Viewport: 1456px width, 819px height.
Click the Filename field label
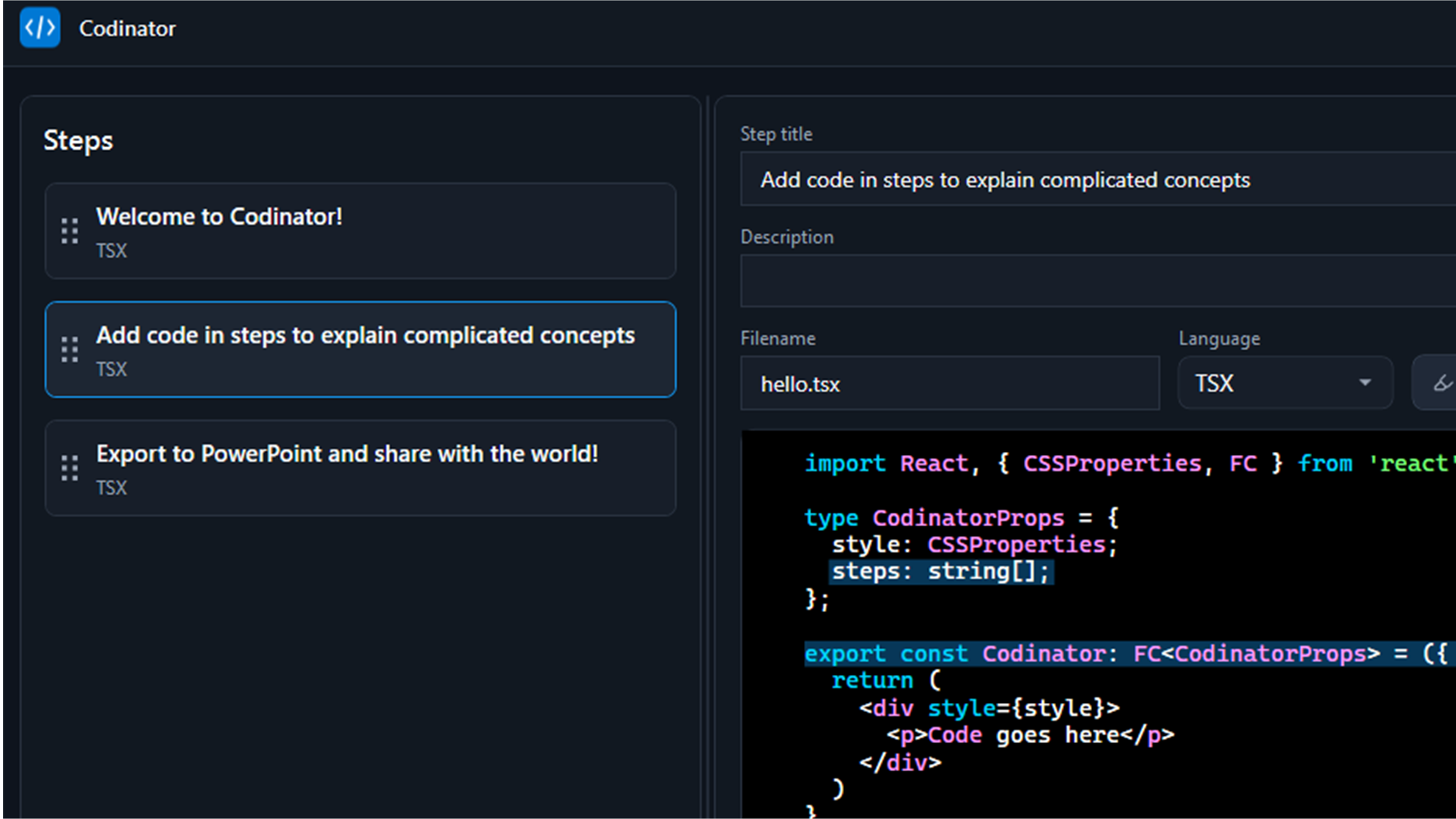coord(778,338)
